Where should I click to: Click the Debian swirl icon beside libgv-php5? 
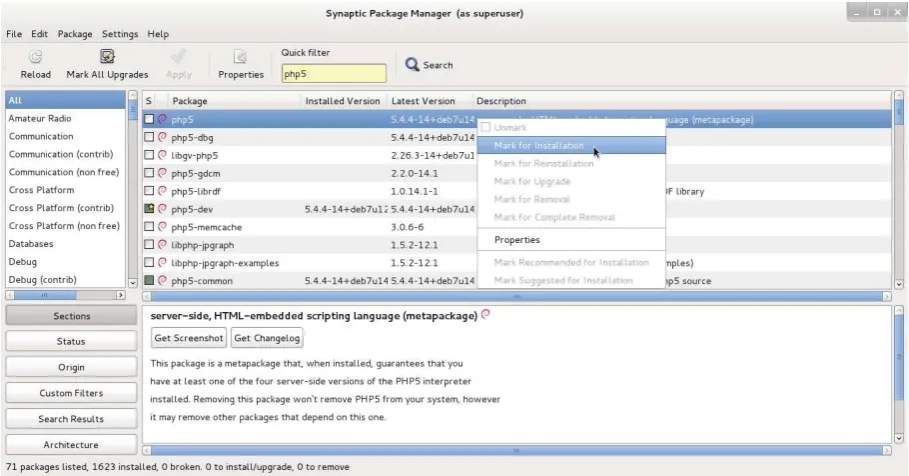pyautogui.click(x=162, y=155)
